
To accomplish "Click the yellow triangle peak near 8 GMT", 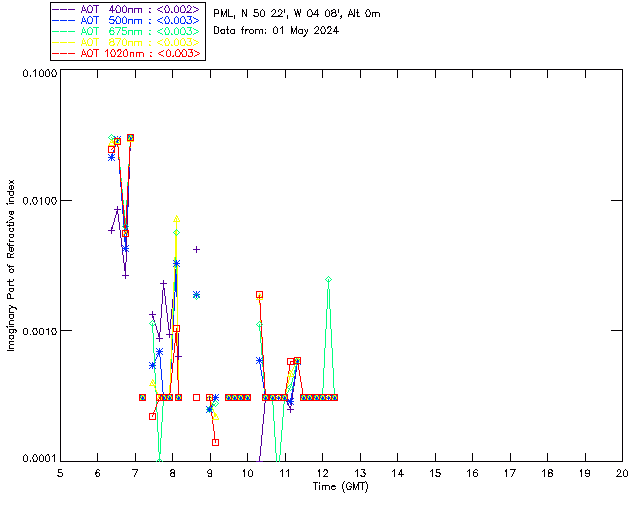I will pyautogui.click(x=176, y=219).
